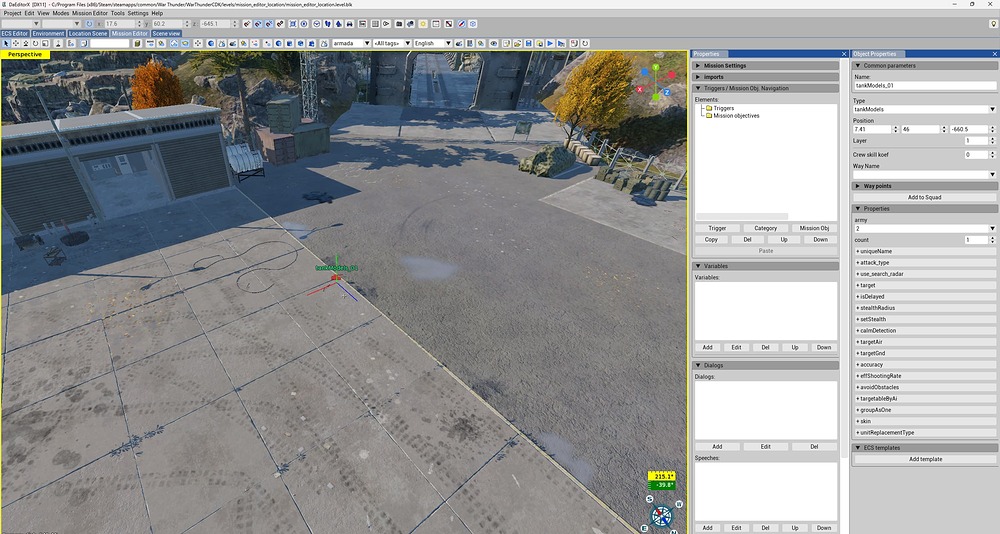The height and width of the screenshot is (534, 1000).
Task: Click the Add to Squad button
Action: (x=925, y=197)
